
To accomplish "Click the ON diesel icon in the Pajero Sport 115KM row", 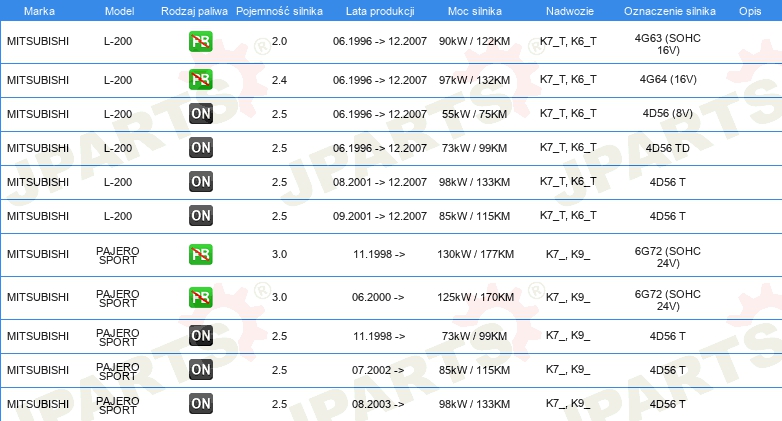I will 201,370.
